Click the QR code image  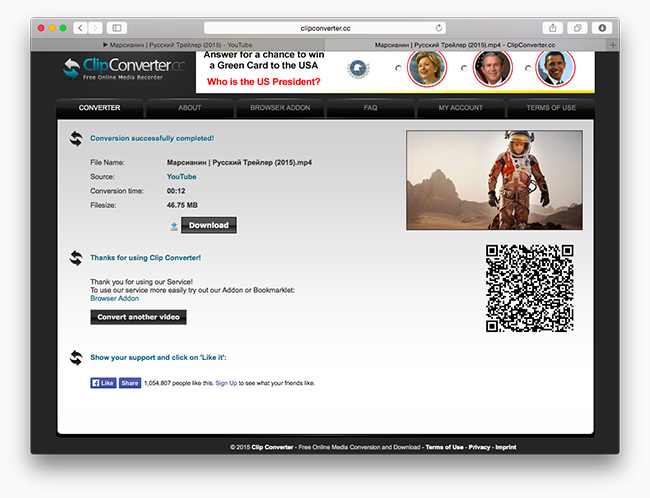click(x=530, y=288)
